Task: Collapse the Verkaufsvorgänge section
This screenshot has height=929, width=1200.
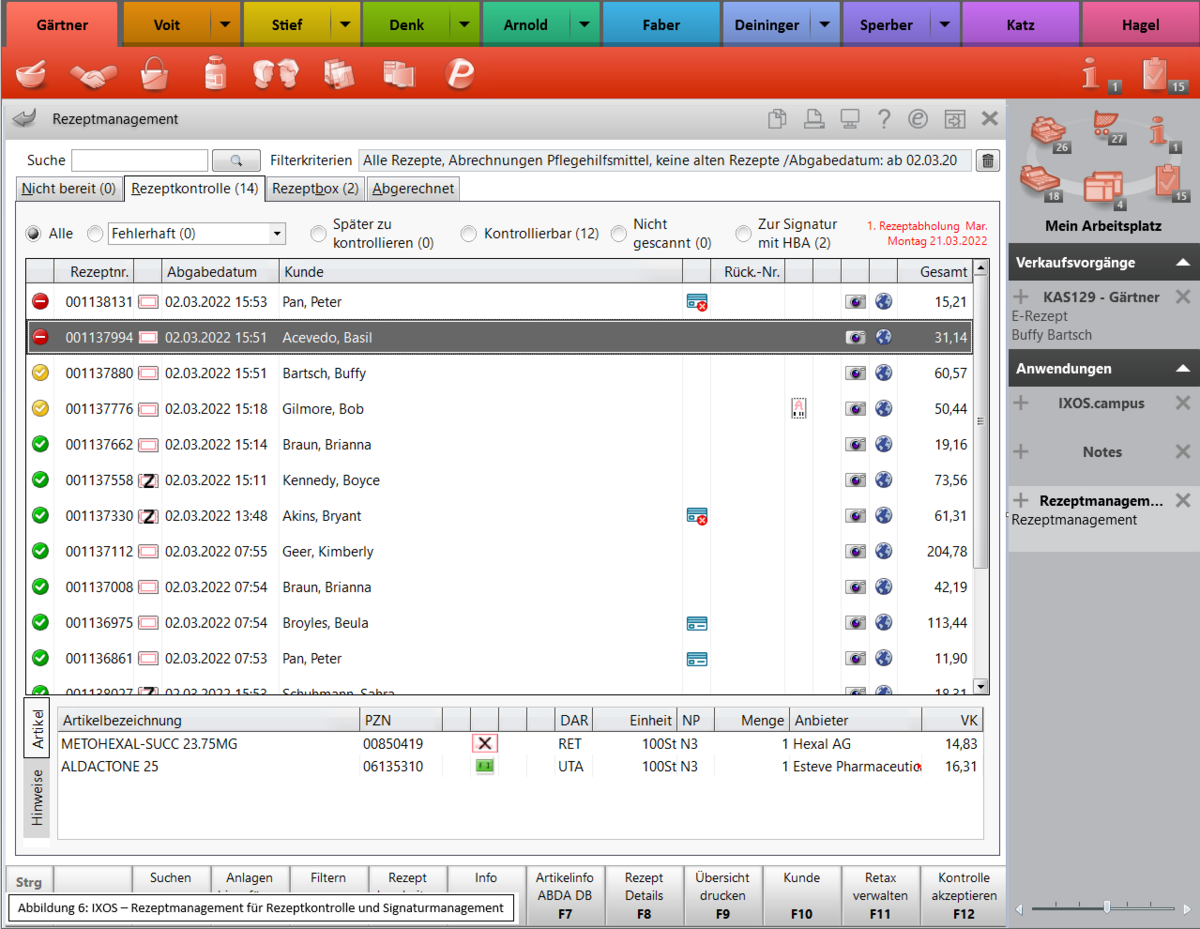Action: pos(1183,262)
